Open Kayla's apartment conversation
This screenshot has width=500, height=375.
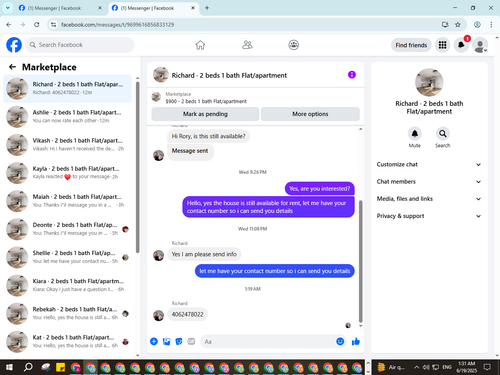(67, 173)
